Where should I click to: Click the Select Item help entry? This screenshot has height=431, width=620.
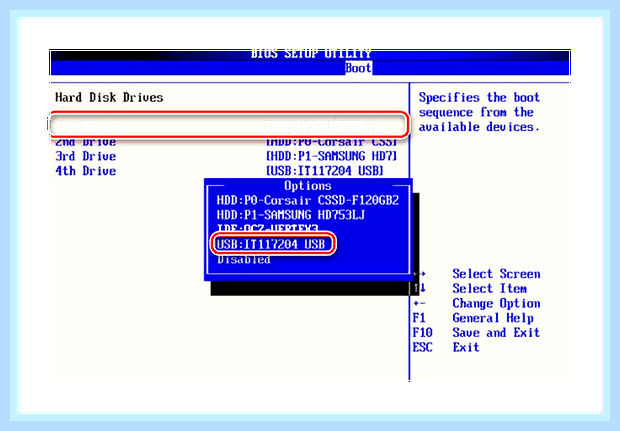(x=490, y=289)
